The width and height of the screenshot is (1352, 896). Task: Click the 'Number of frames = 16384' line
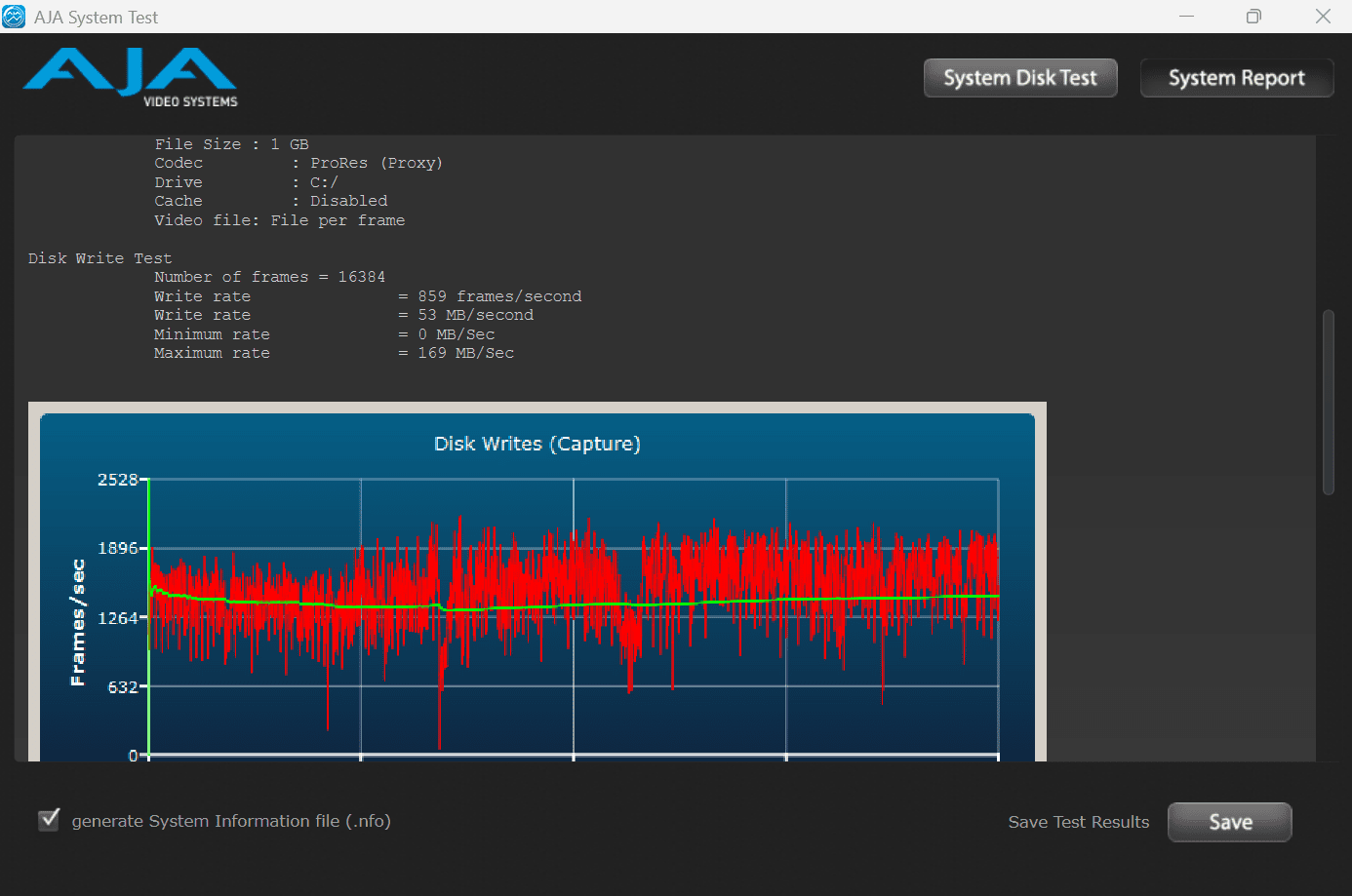point(269,277)
